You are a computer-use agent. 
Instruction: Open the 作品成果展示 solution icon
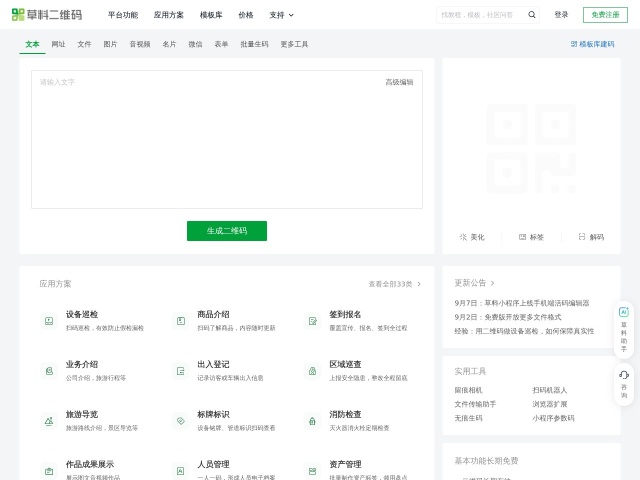coord(49,471)
